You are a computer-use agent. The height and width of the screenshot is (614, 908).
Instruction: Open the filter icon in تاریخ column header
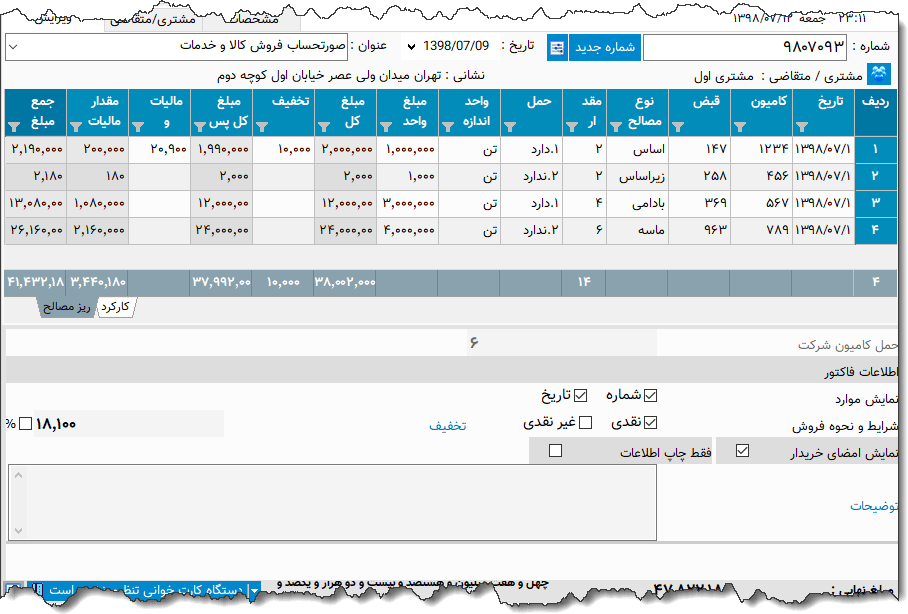[801, 126]
